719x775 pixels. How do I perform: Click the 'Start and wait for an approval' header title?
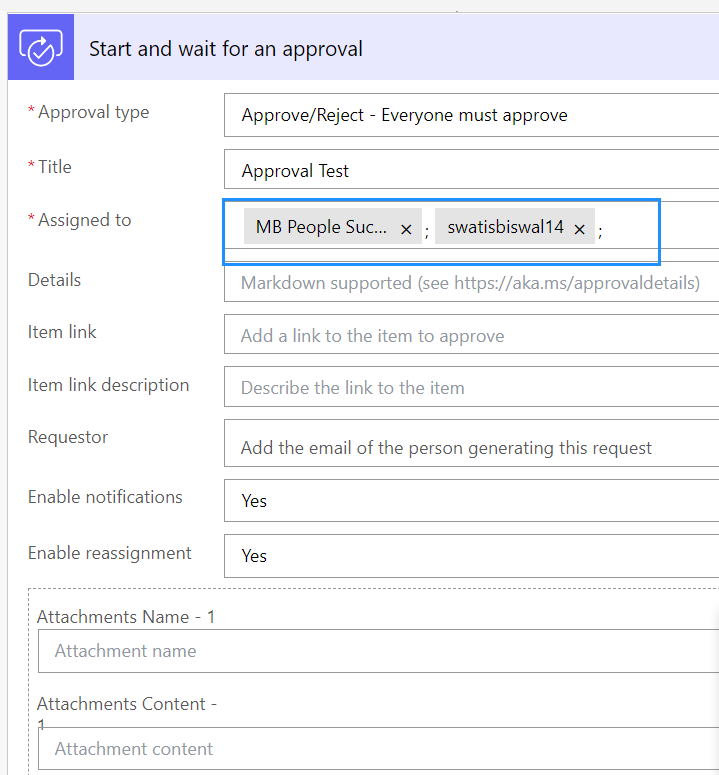click(x=226, y=49)
